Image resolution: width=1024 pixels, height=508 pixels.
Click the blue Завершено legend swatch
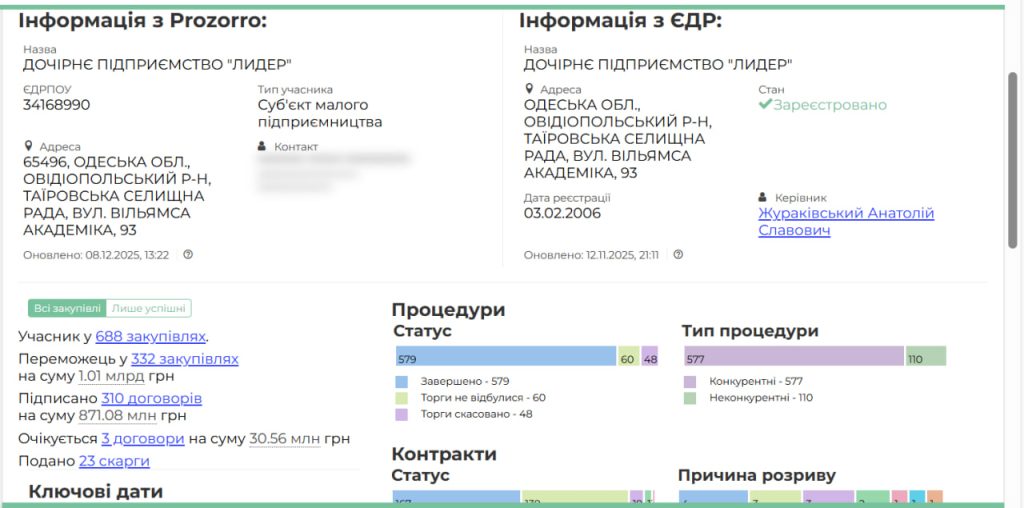pos(402,381)
